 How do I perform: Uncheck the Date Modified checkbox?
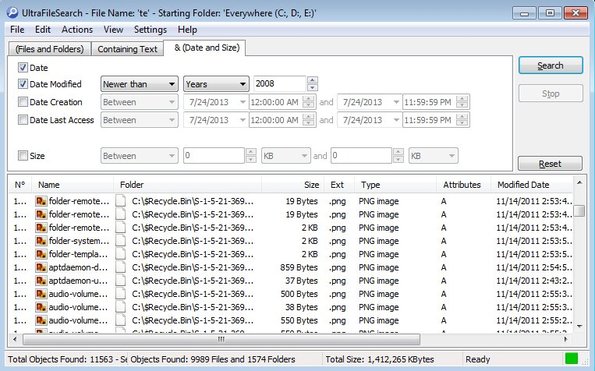23,84
